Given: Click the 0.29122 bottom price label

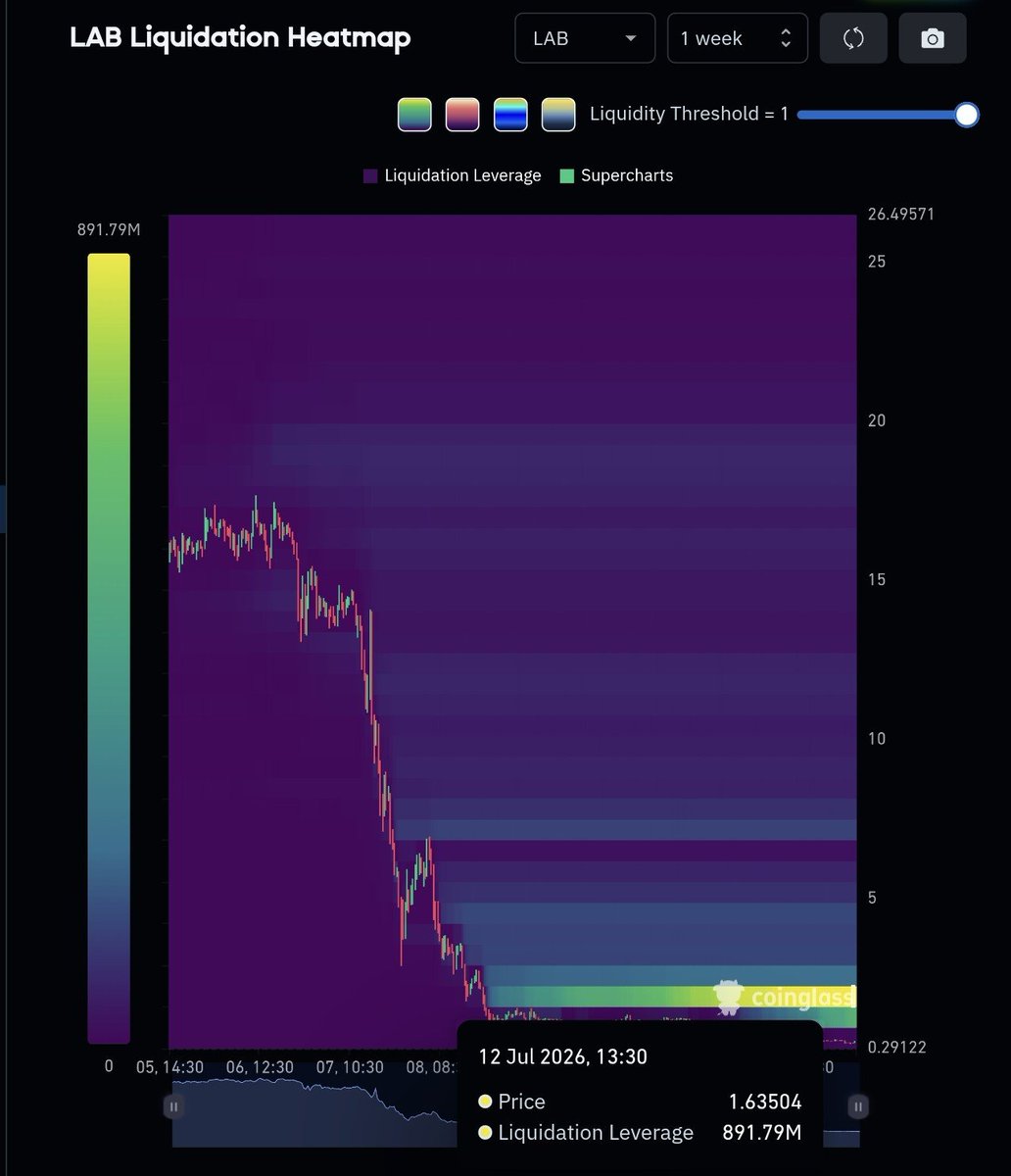Looking at the screenshot, I should tap(897, 1047).
